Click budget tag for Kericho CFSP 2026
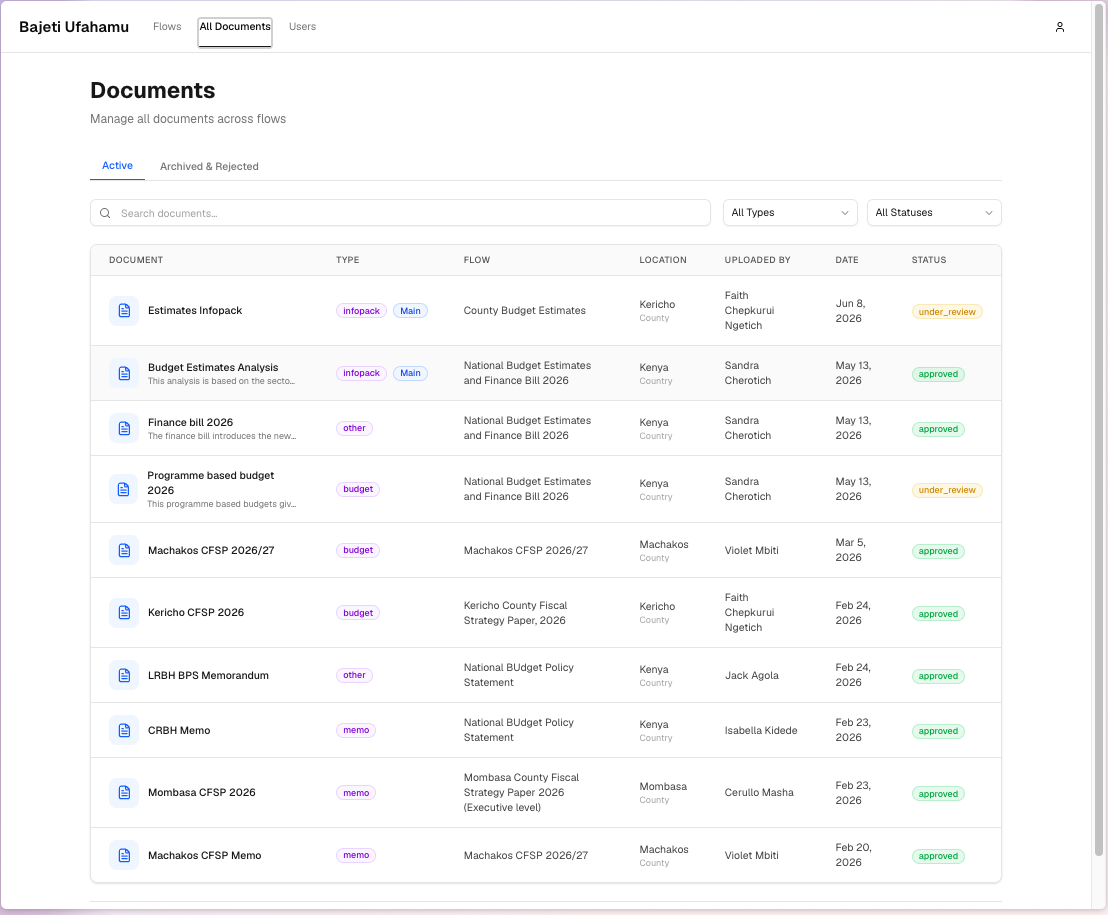 (358, 613)
